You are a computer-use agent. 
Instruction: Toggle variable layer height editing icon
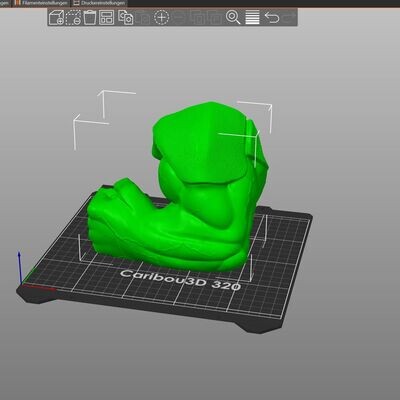click(x=252, y=17)
